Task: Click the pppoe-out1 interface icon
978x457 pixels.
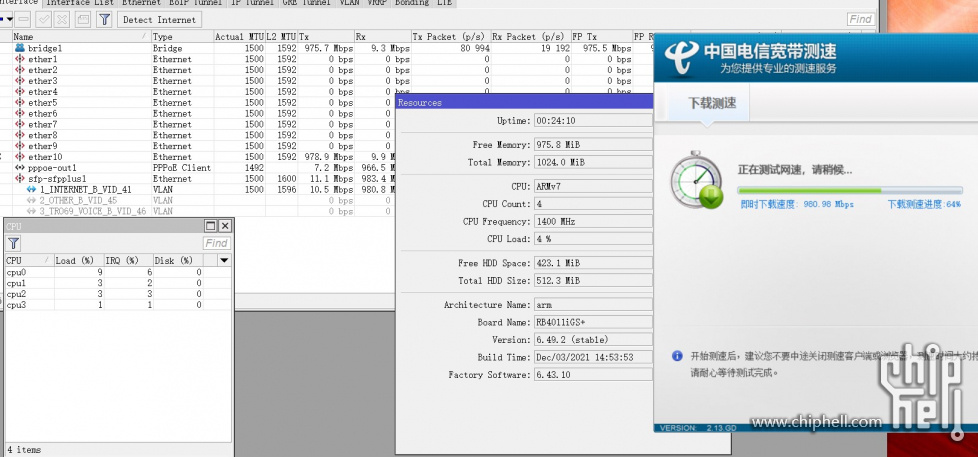Action: (x=20, y=168)
